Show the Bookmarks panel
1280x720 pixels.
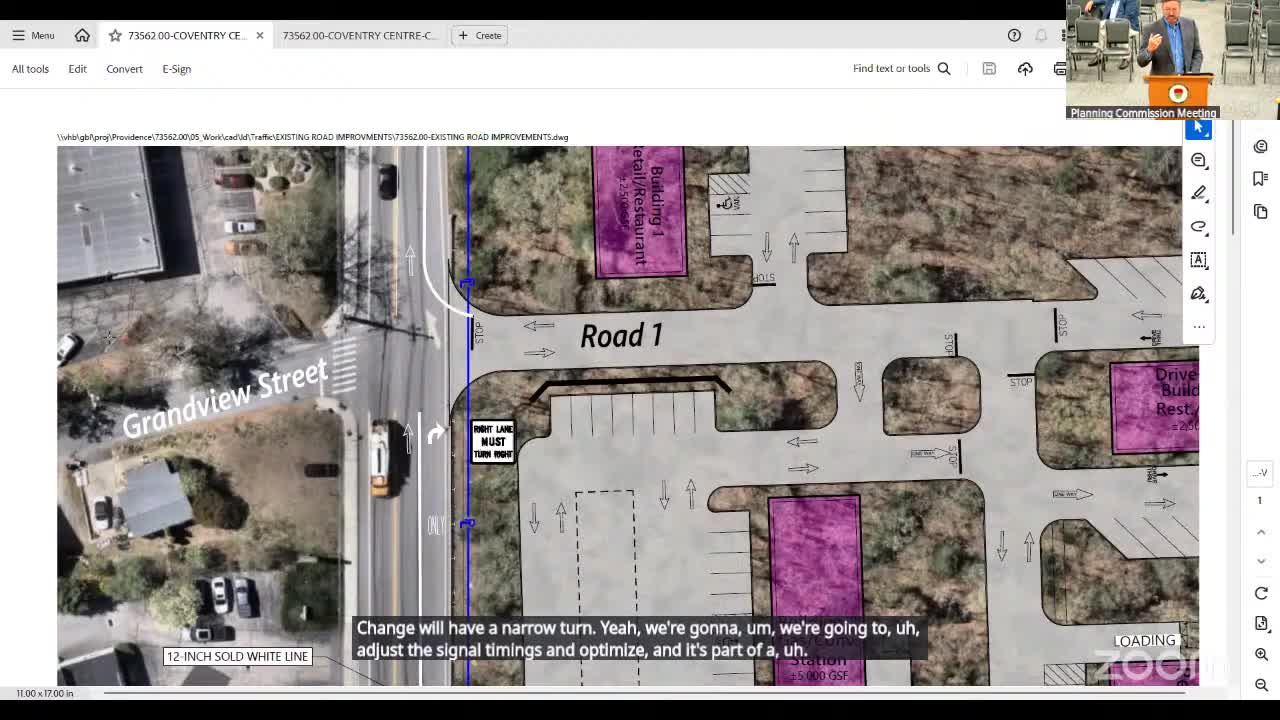(1260, 178)
